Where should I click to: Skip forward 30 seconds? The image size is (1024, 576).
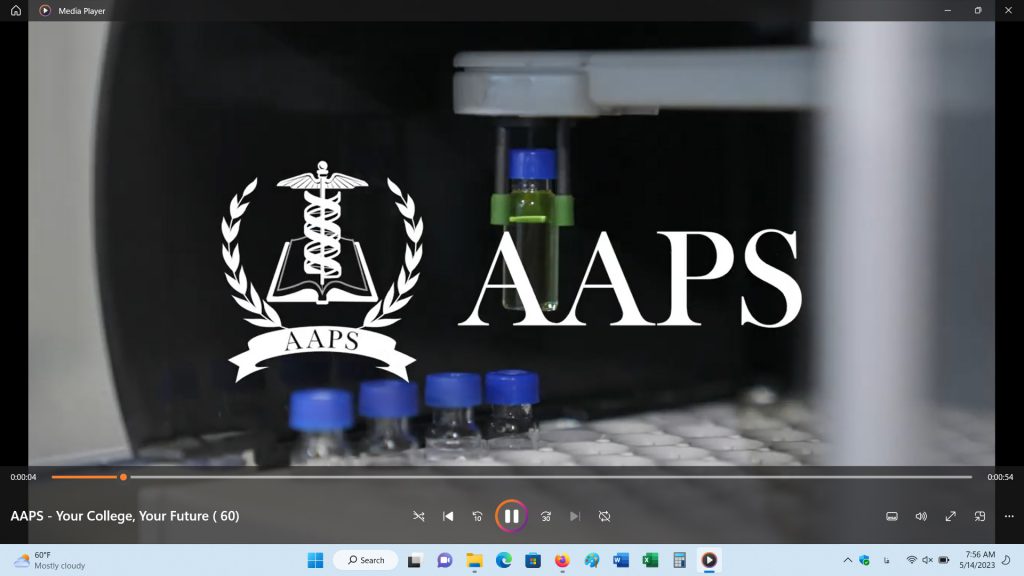click(546, 516)
